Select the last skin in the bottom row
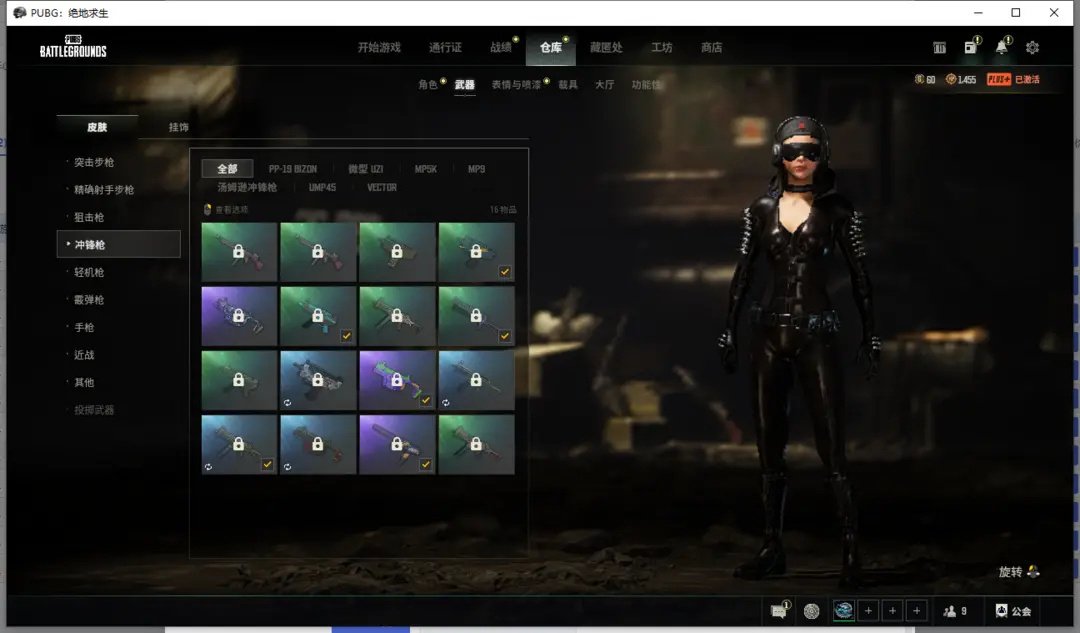Image resolution: width=1080 pixels, height=633 pixels. coord(477,444)
